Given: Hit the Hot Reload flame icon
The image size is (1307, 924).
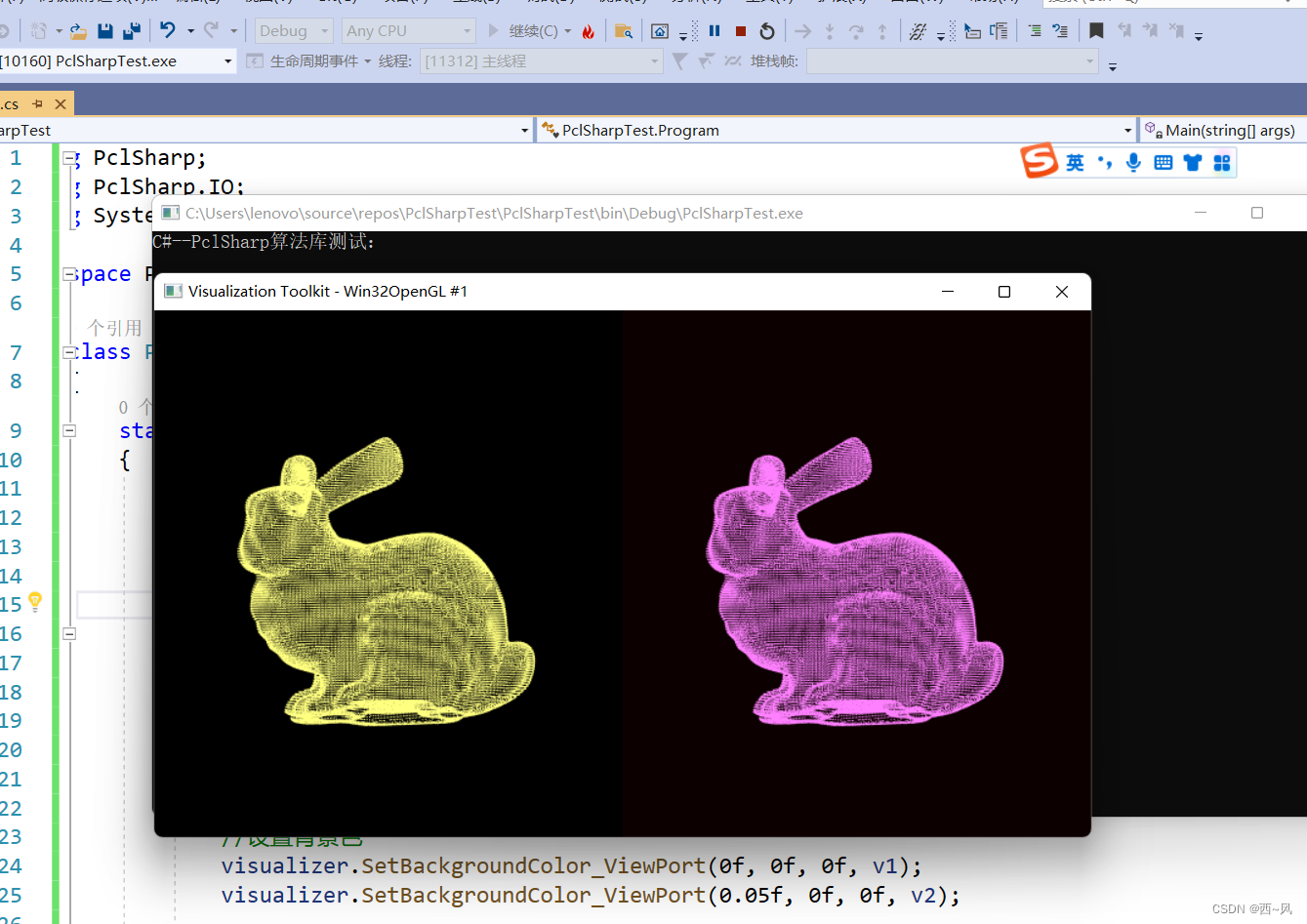Looking at the screenshot, I should pyautogui.click(x=588, y=31).
